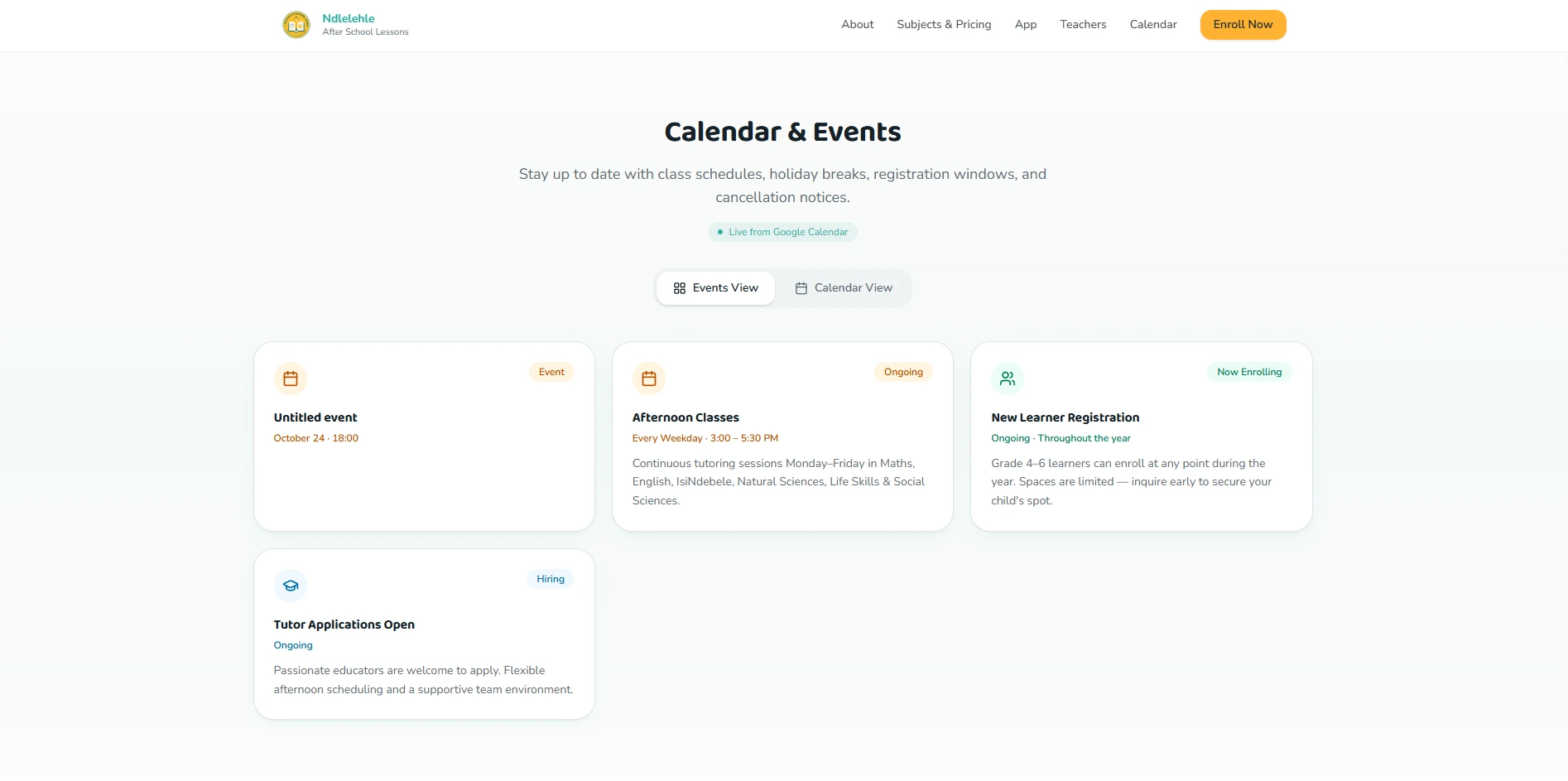
Task: Click the Now Enrolling badge
Action: coord(1249,372)
